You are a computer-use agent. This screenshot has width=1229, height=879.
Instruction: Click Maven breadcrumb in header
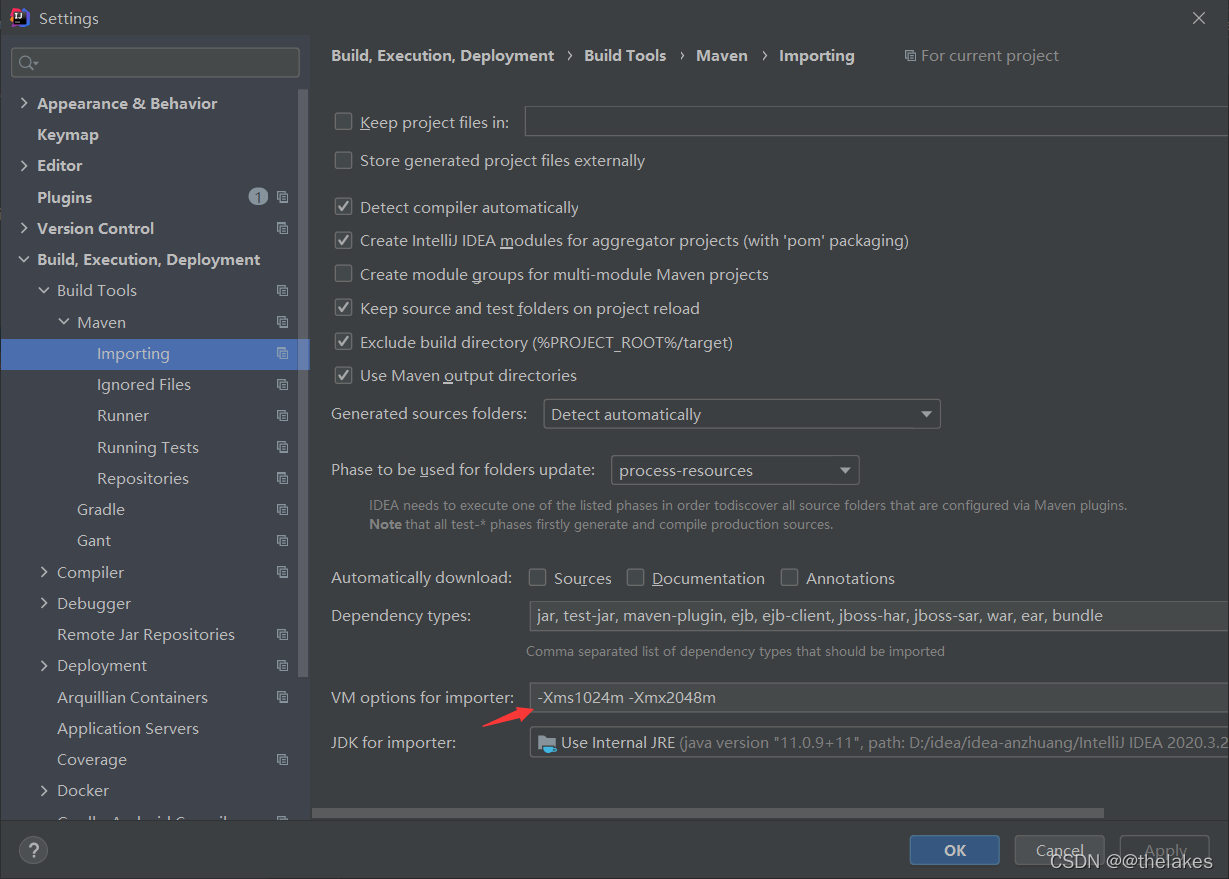(722, 56)
